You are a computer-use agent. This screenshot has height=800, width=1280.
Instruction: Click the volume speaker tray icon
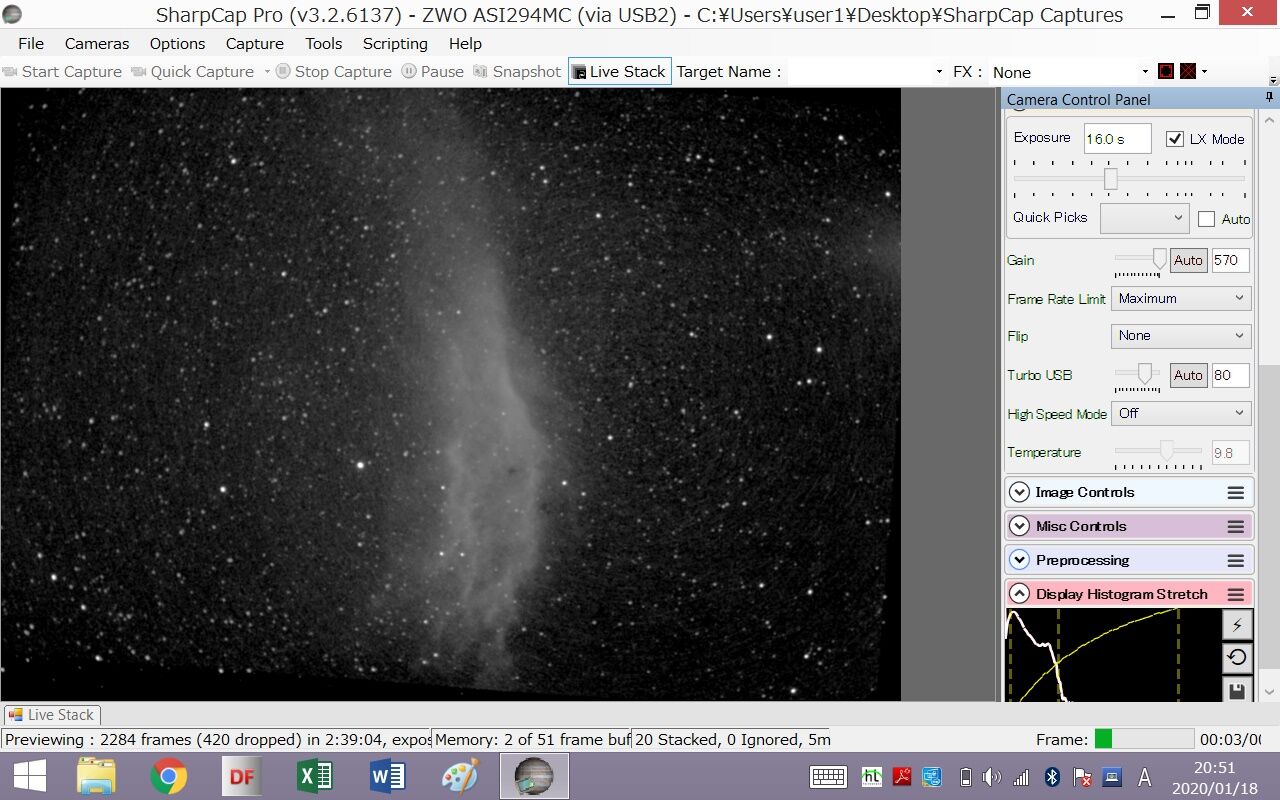coord(992,777)
